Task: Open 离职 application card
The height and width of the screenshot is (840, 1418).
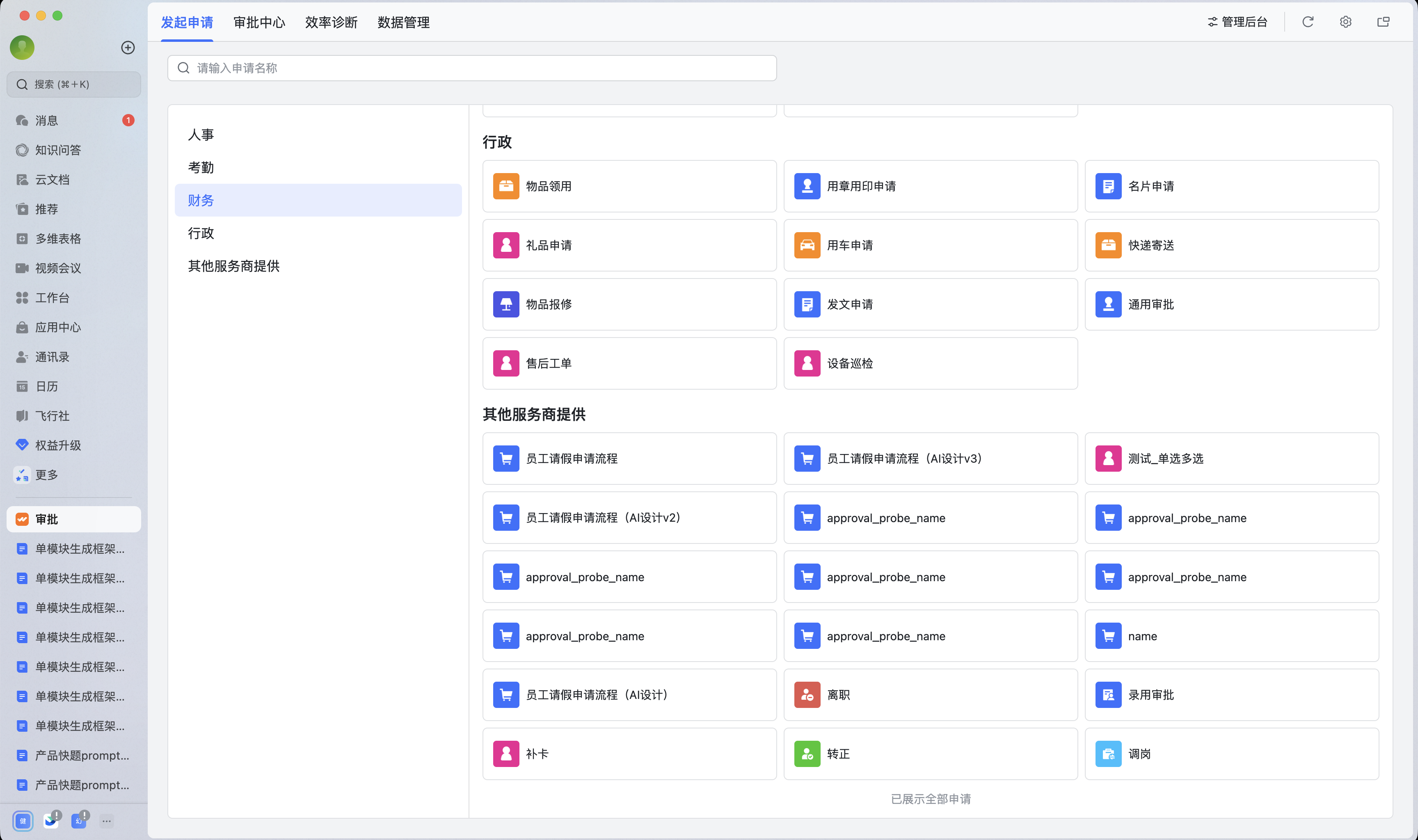Action: [931, 695]
